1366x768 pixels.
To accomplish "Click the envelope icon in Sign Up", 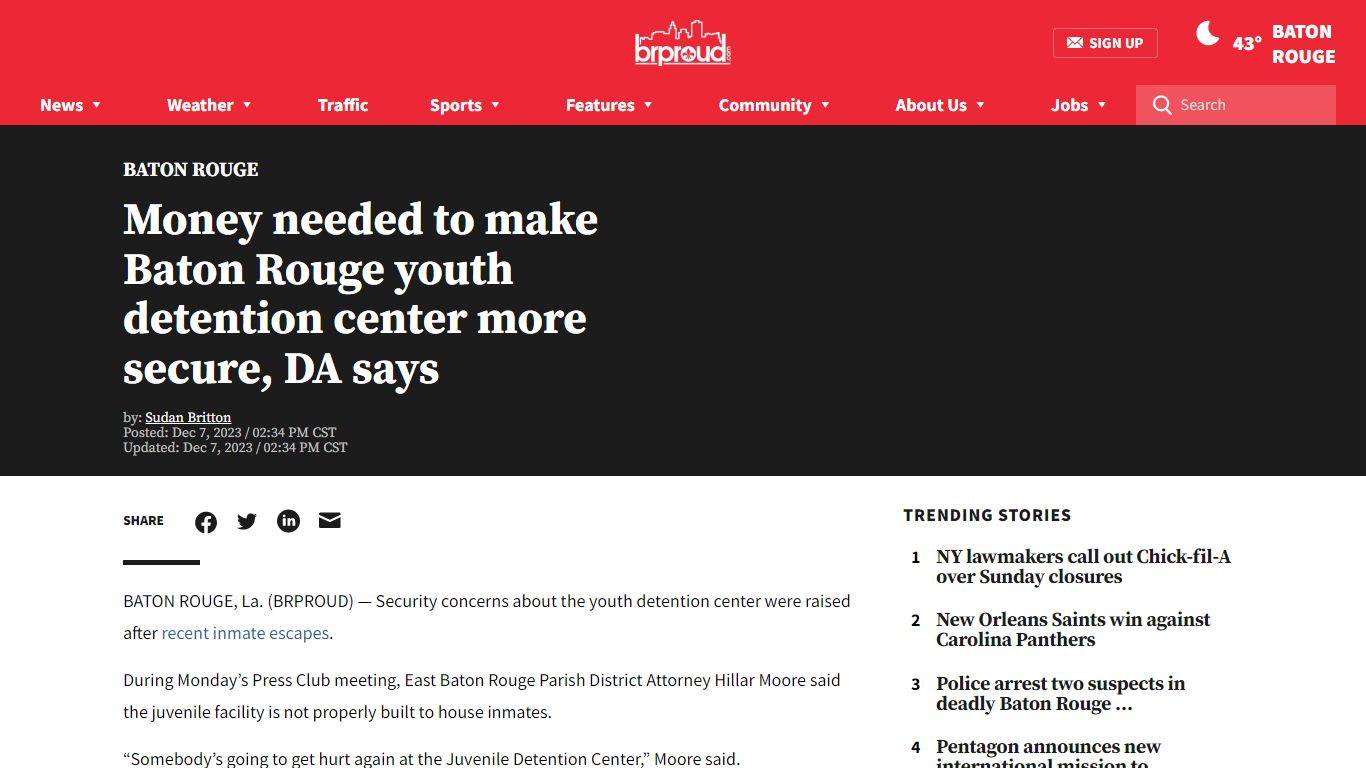I will coord(1075,43).
